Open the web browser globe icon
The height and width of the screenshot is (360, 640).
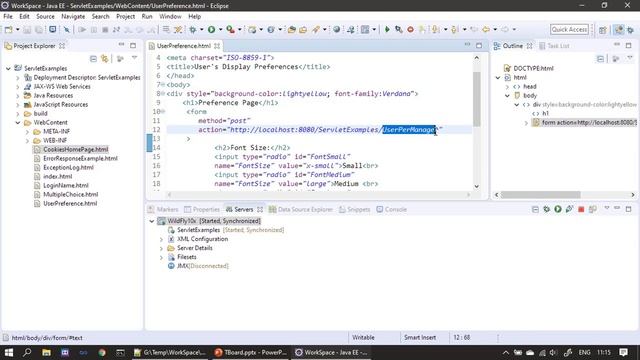pos(336,29)
